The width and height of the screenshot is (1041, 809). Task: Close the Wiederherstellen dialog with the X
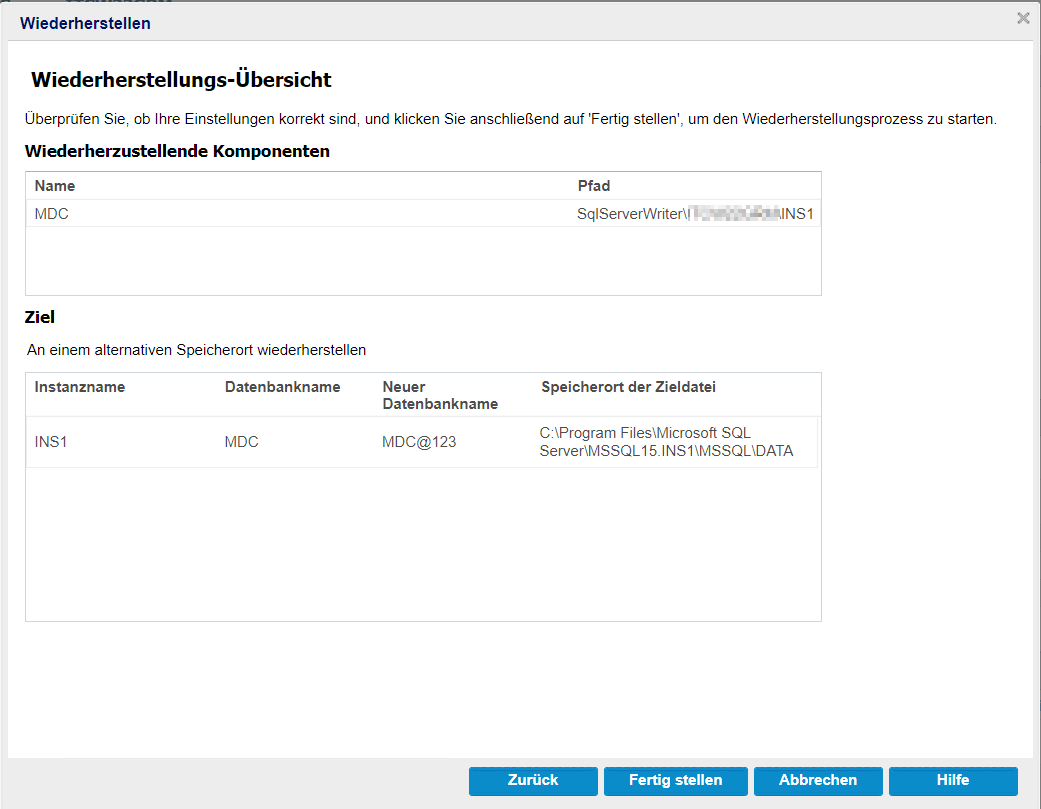(x=1023, y=18)
